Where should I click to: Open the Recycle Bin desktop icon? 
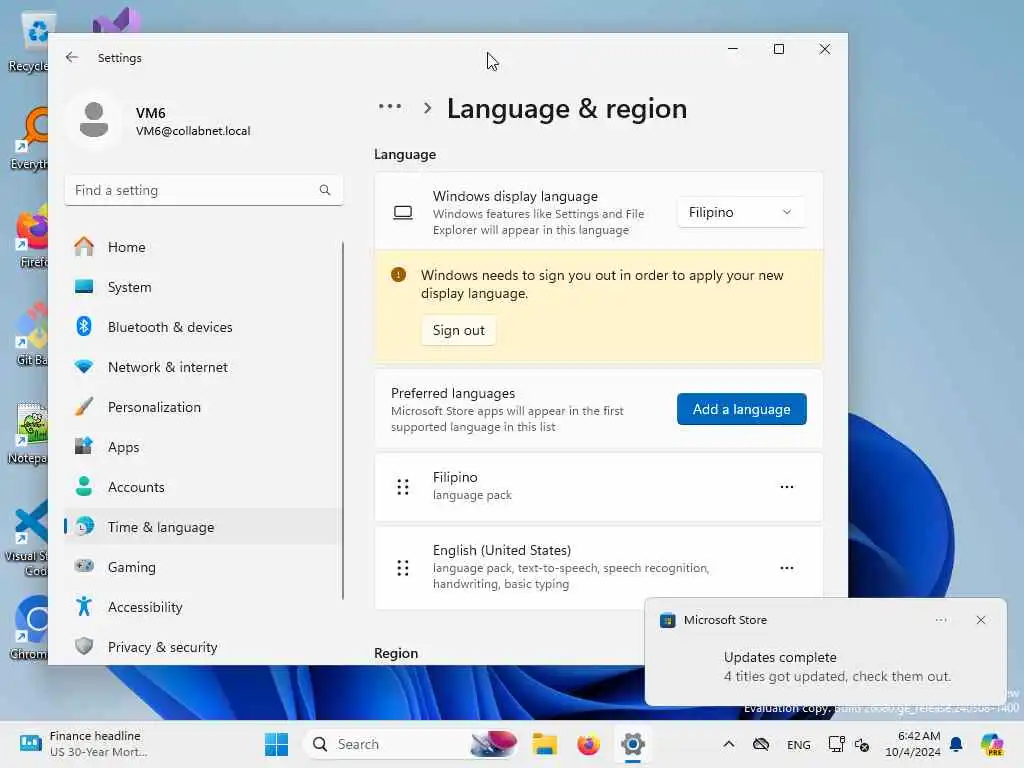tap(29, 42)
